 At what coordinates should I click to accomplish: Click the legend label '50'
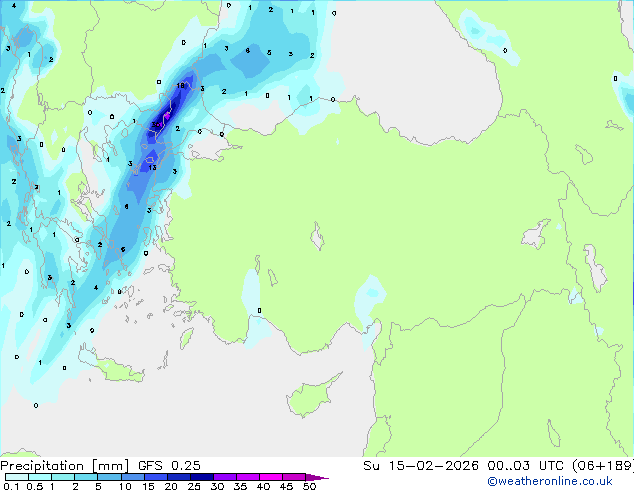(310, 486)
